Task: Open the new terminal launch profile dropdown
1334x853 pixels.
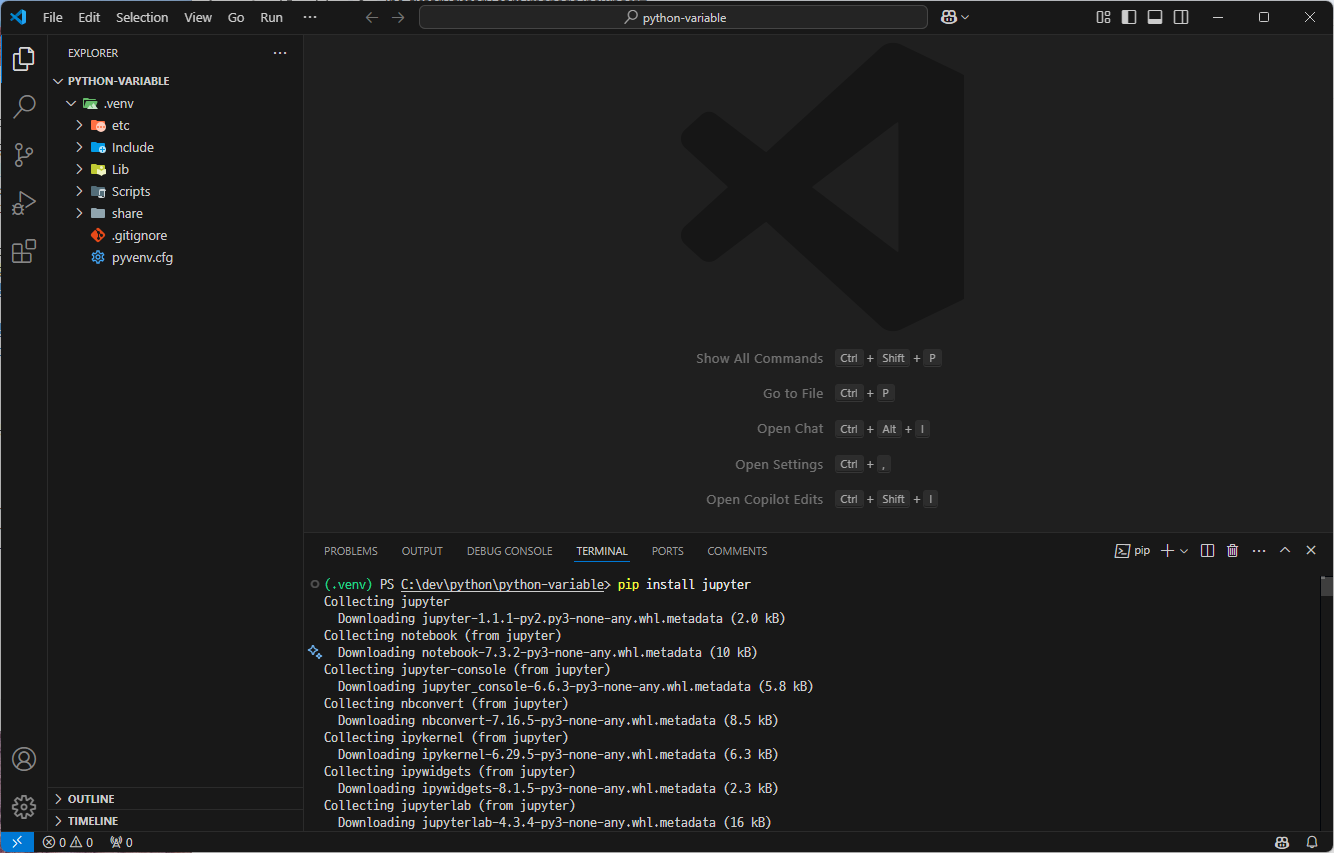Action: click(1184, 551)
